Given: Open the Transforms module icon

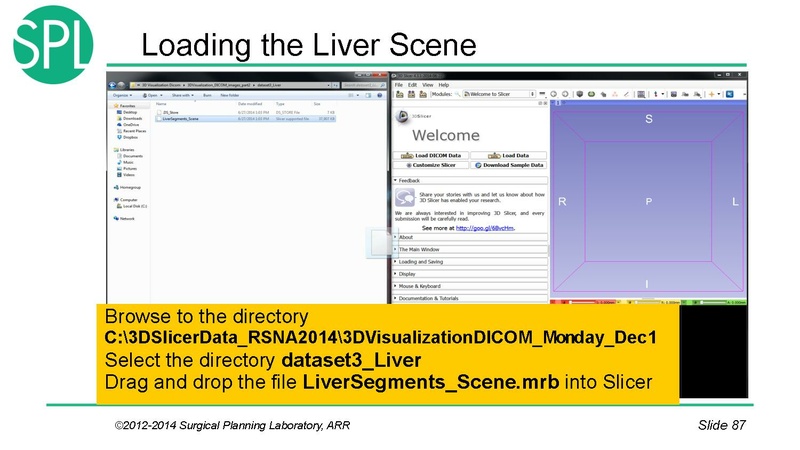Looking at the screenshot, I should [x=615, y=94].
